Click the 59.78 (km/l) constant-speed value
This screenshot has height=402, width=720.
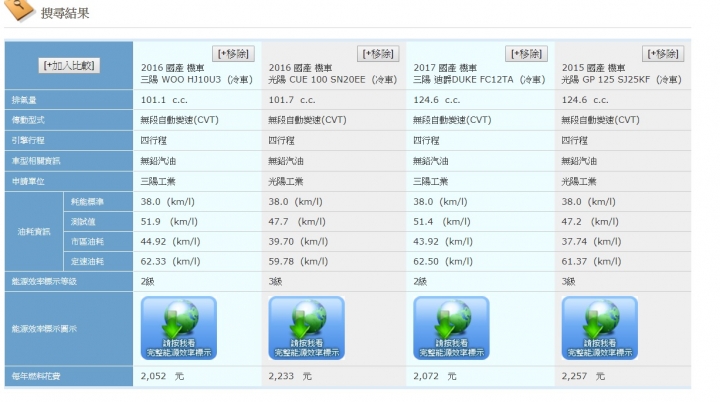coord(298,261)
